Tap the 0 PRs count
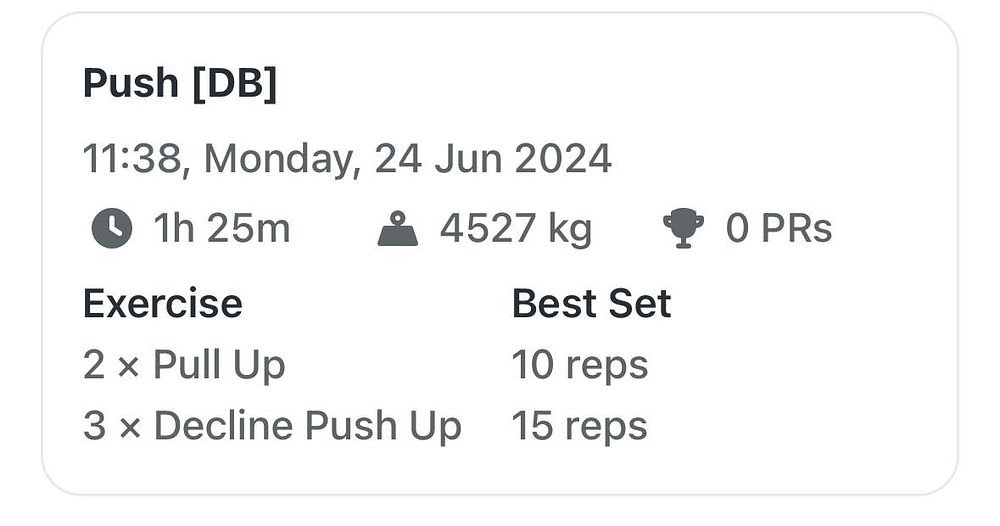The image size is (1000, 526). tap(779, 228)
